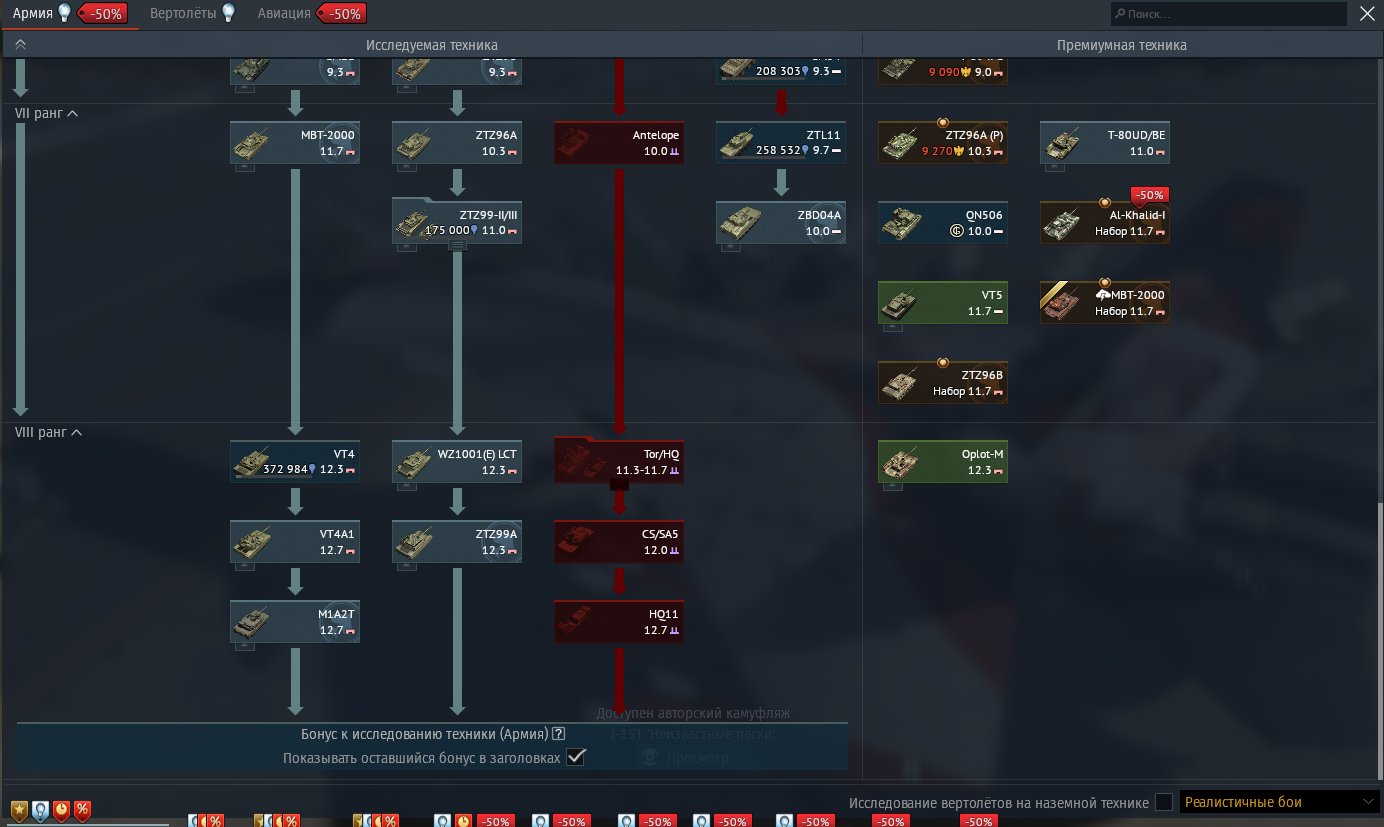Select the ZTL11 vehicle card
This screenshot has height=827, width=1384.
click(781, 143)
